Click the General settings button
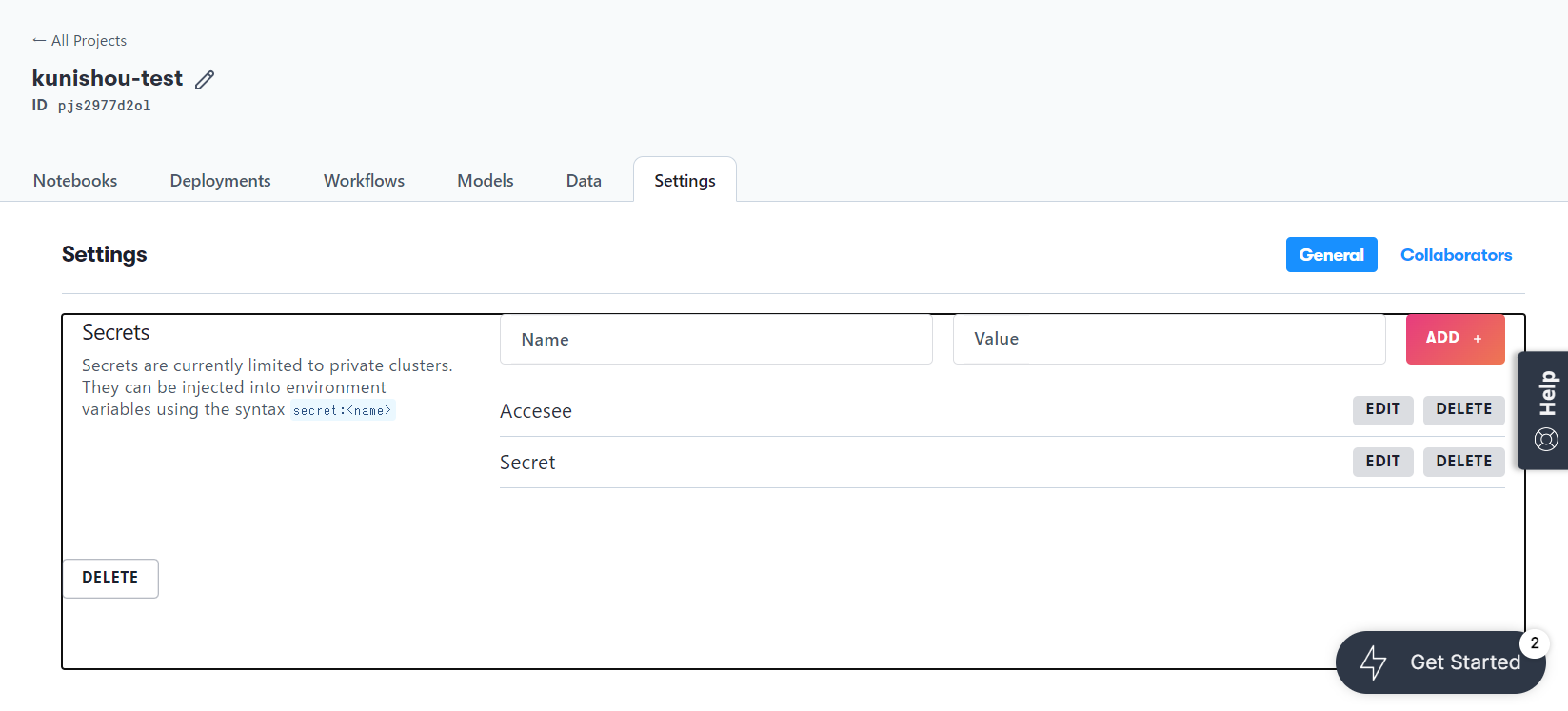This screenshot has width=1568, height=711. [1331, 255]
